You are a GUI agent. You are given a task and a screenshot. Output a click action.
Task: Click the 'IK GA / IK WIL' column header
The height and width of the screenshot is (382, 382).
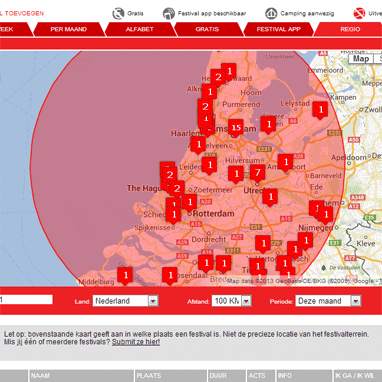pos(357,376)
